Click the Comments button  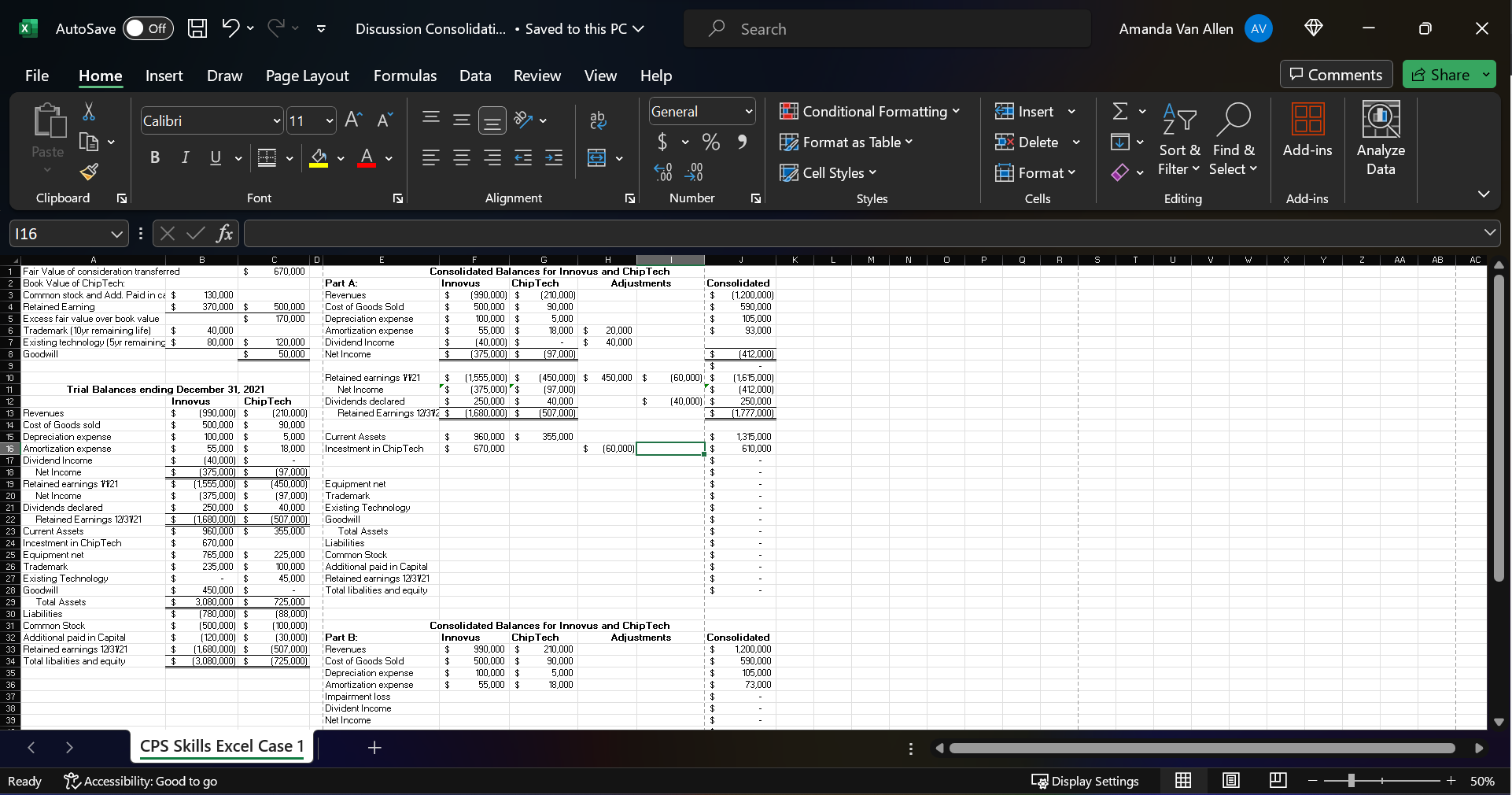pos(1336,75)
